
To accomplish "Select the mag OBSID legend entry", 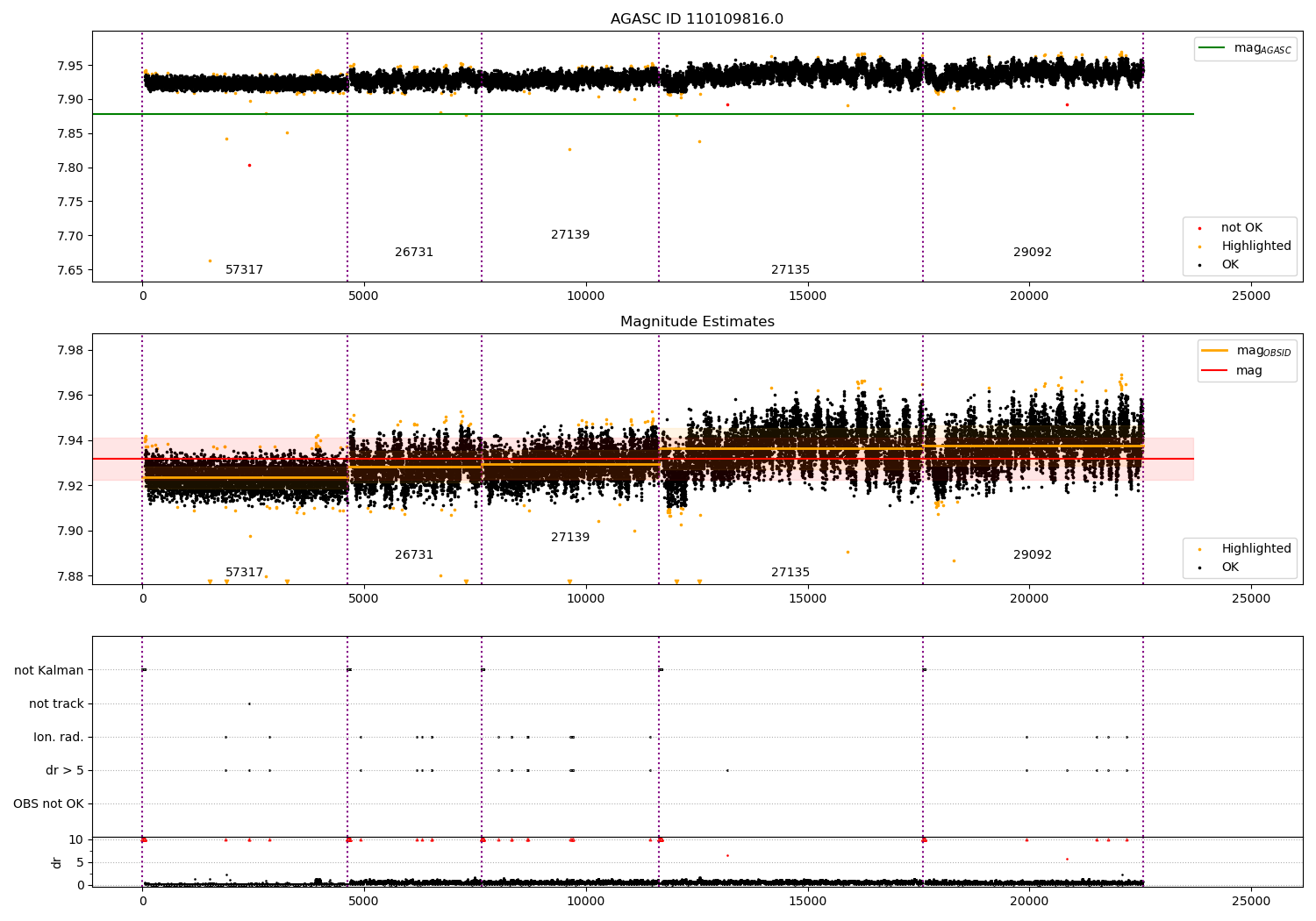I will [x=1247, y=351].
